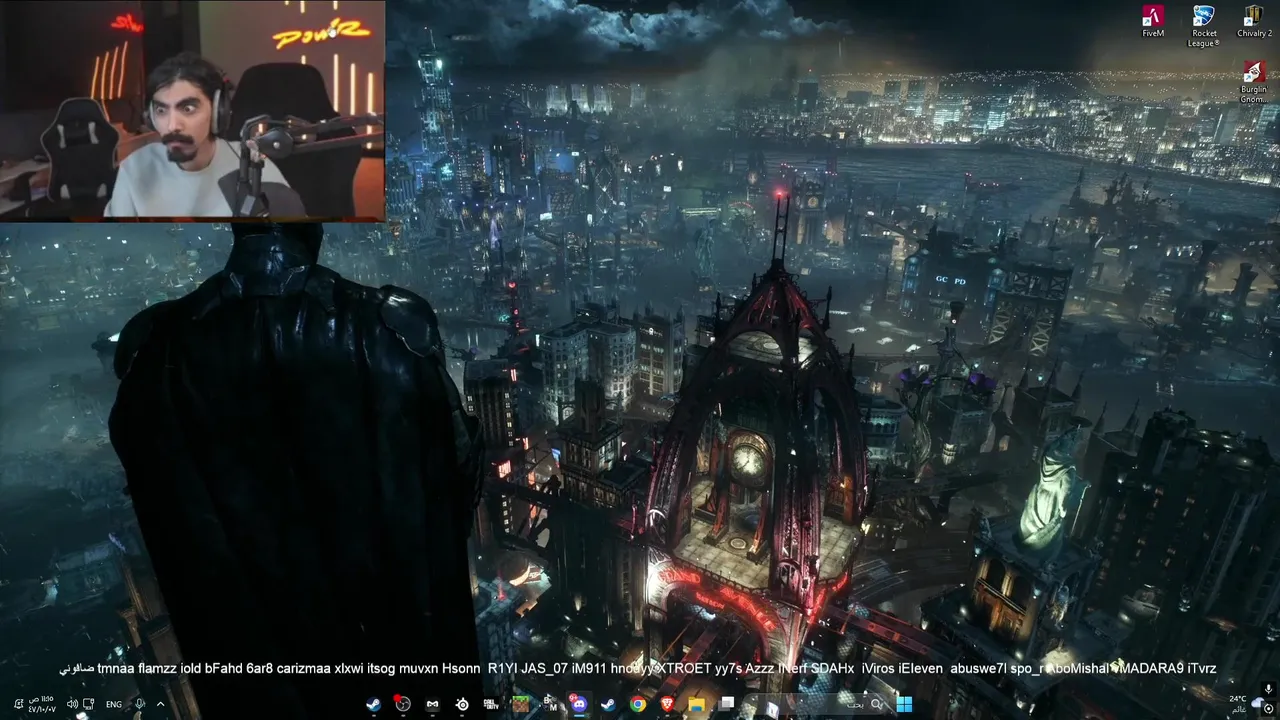
Task: Switch the ENG input language indicator
Action: pyautogui.click(x=114, y=704)
